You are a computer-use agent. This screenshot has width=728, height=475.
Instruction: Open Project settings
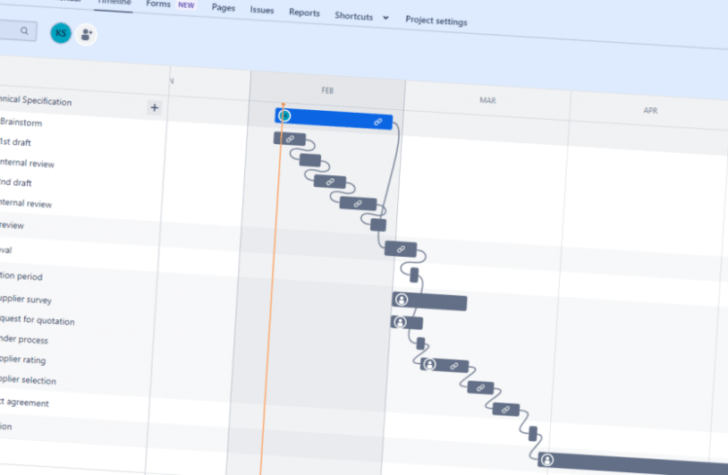tap(435, 20)
